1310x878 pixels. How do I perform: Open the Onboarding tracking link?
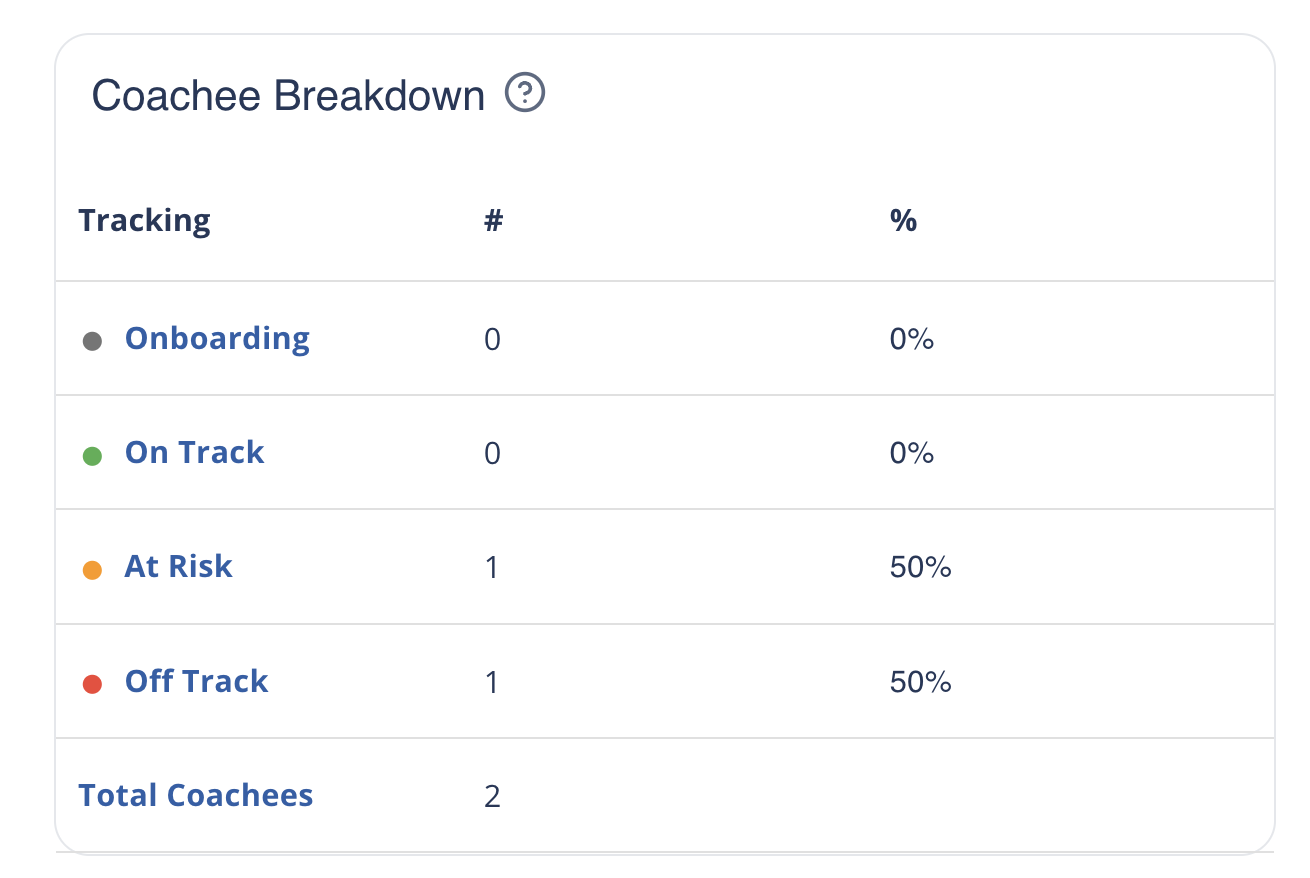tap(217, 338)
